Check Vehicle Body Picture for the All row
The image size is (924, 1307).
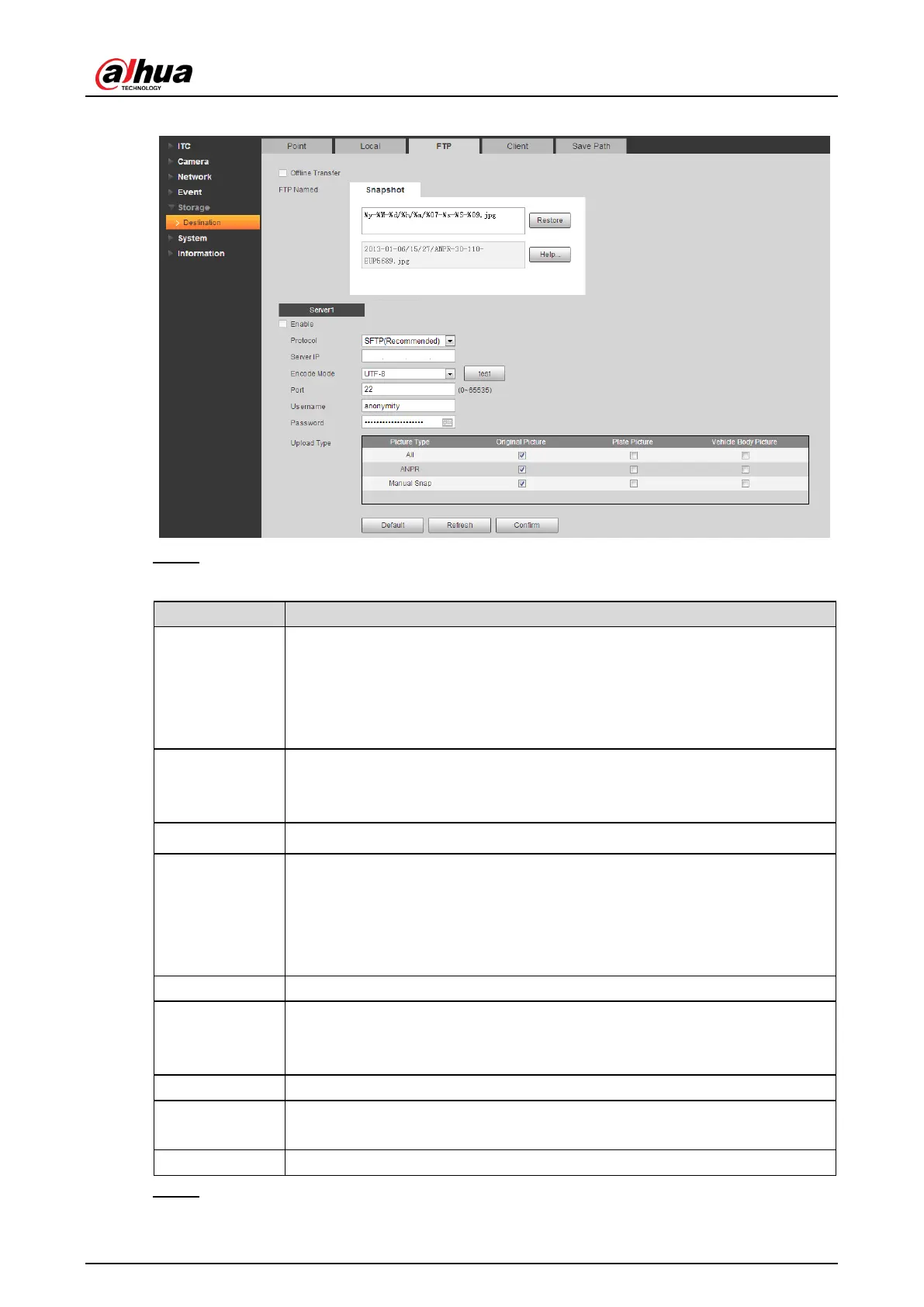coord(746,456)
